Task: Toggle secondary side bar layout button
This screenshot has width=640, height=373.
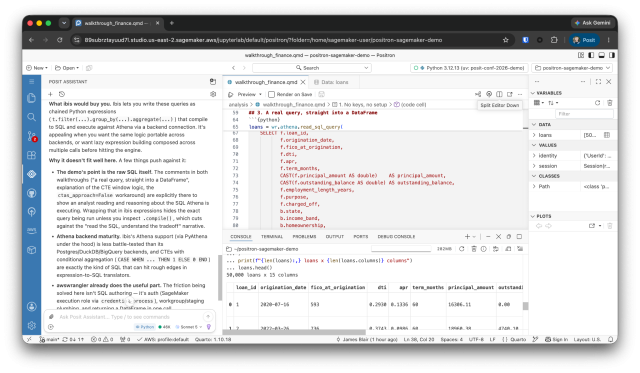Action: [x=611, y=55]
